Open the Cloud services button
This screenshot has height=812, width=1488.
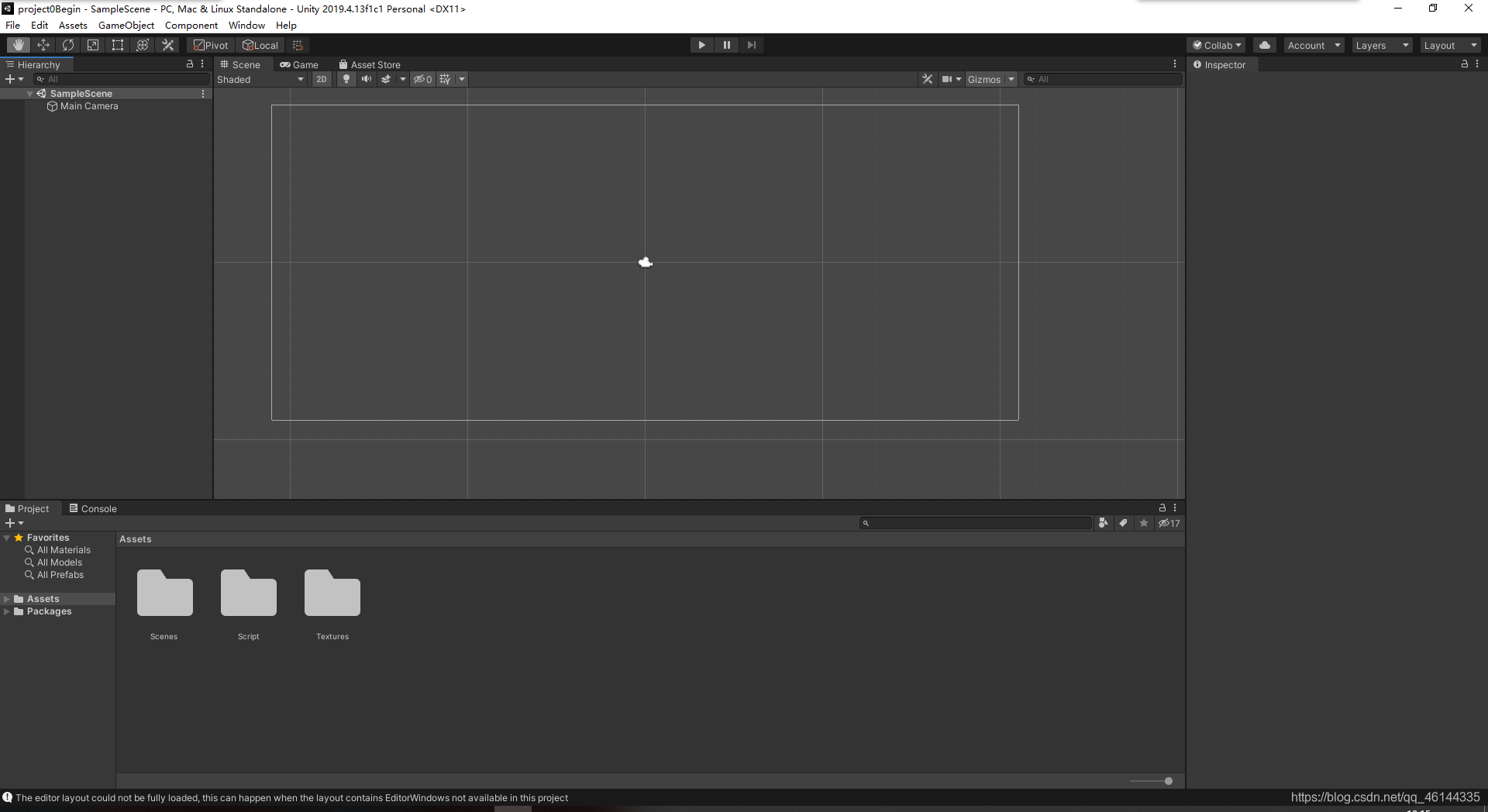click(1265, 45)
